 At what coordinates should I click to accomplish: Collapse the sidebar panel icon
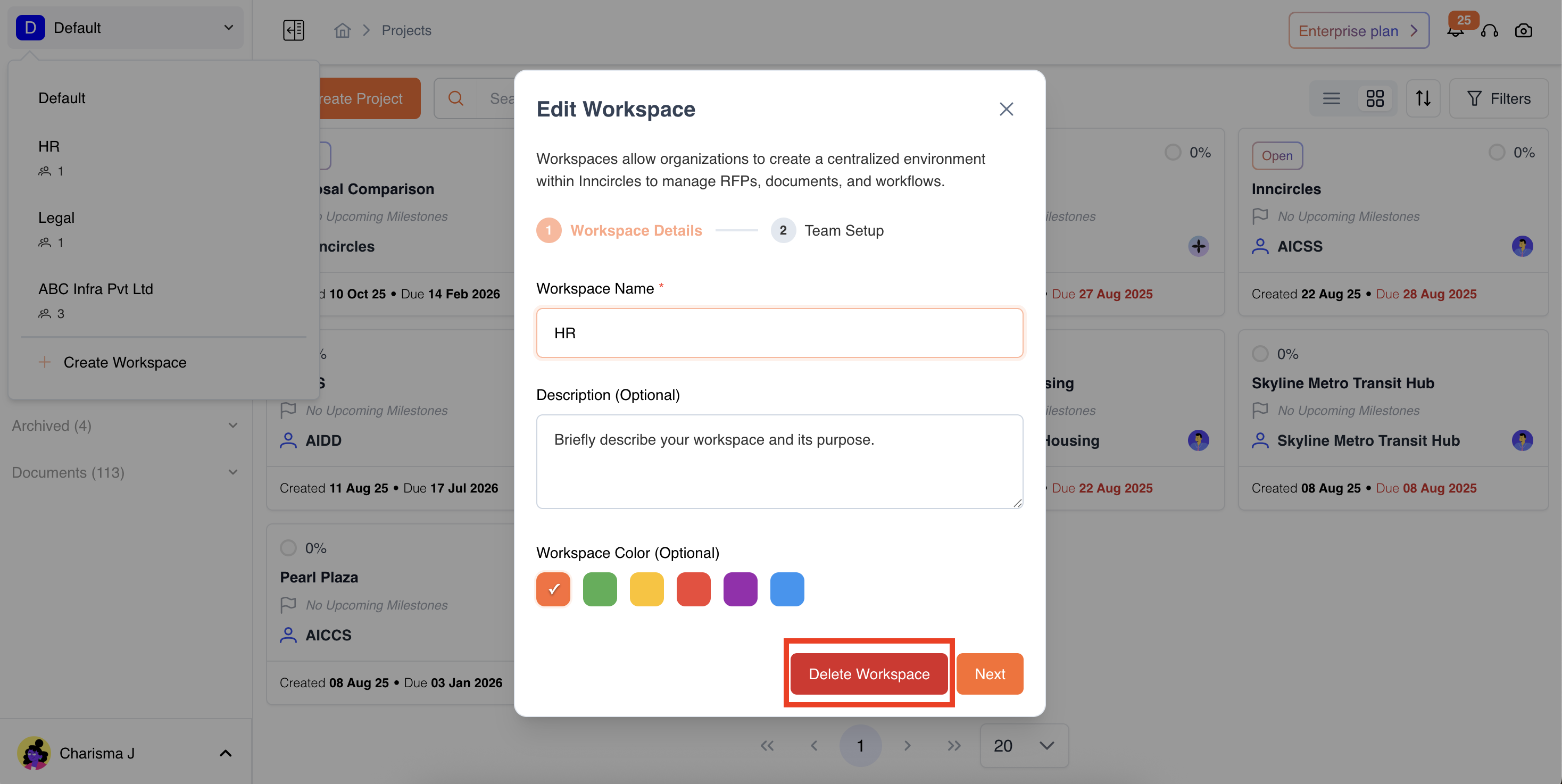(294, 30)
